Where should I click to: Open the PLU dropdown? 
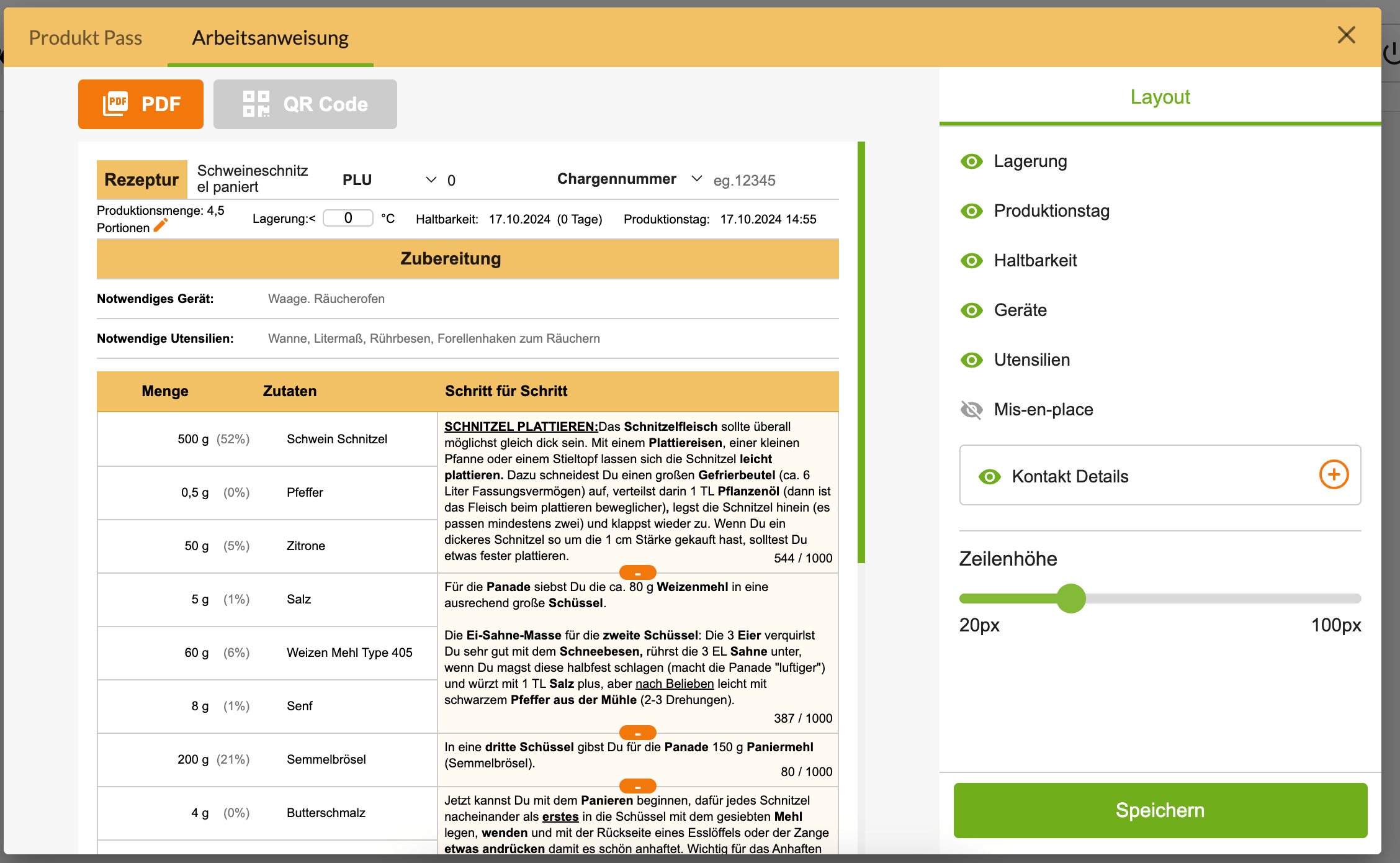(x=431, y=180)
